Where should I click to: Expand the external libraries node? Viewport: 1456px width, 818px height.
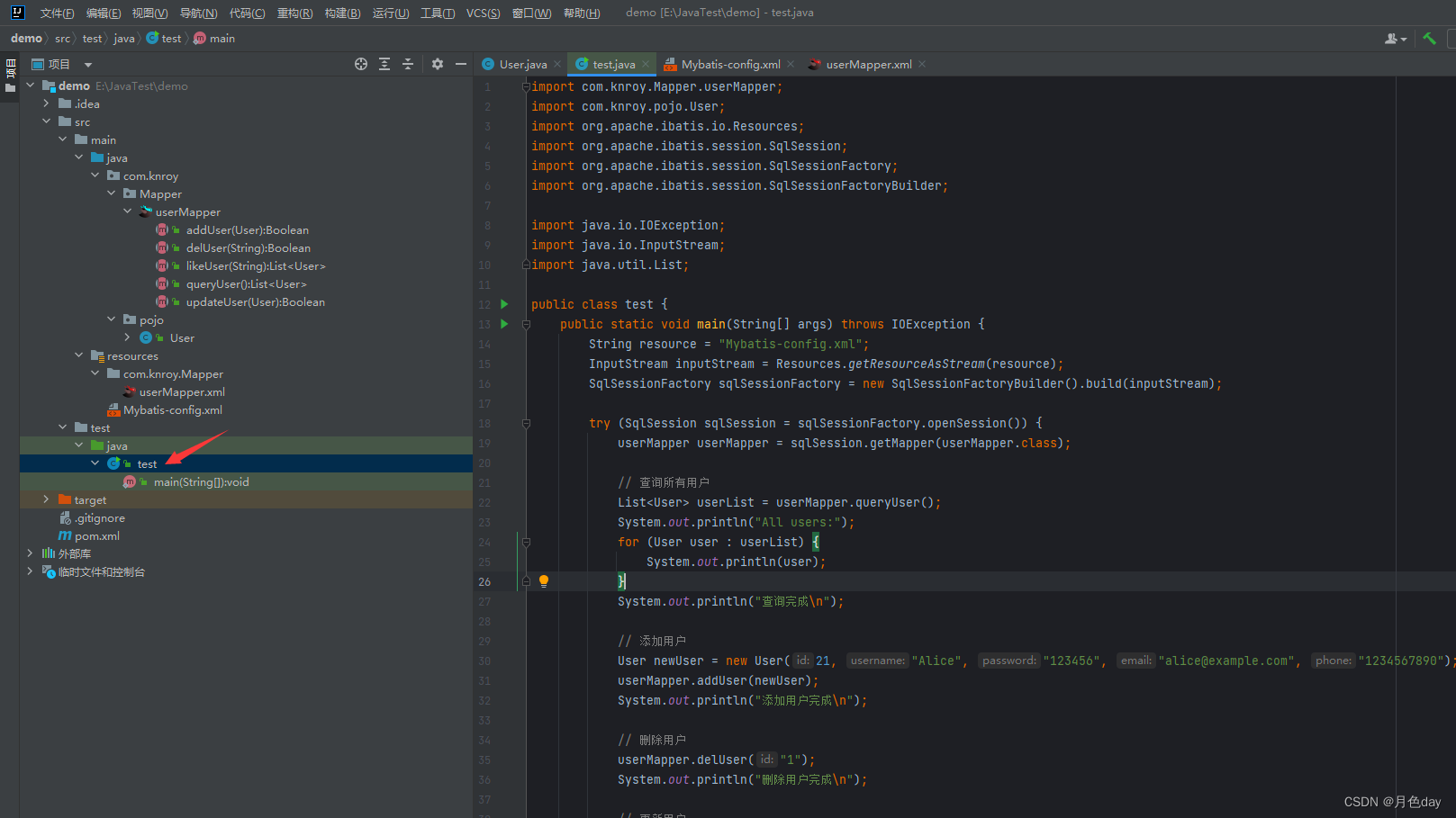[x=31, y=553]
